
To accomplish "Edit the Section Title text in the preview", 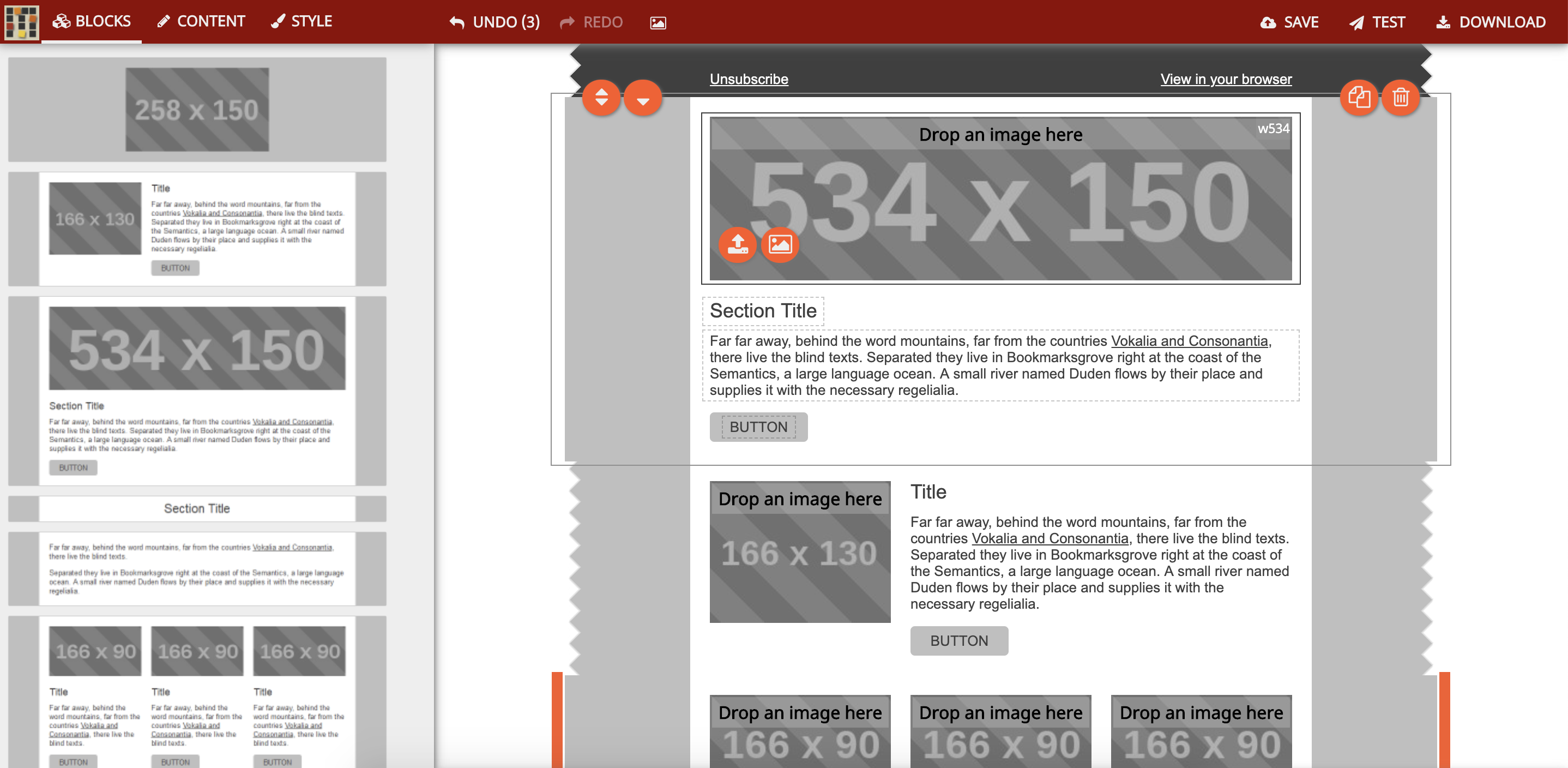I will [763, 311].
